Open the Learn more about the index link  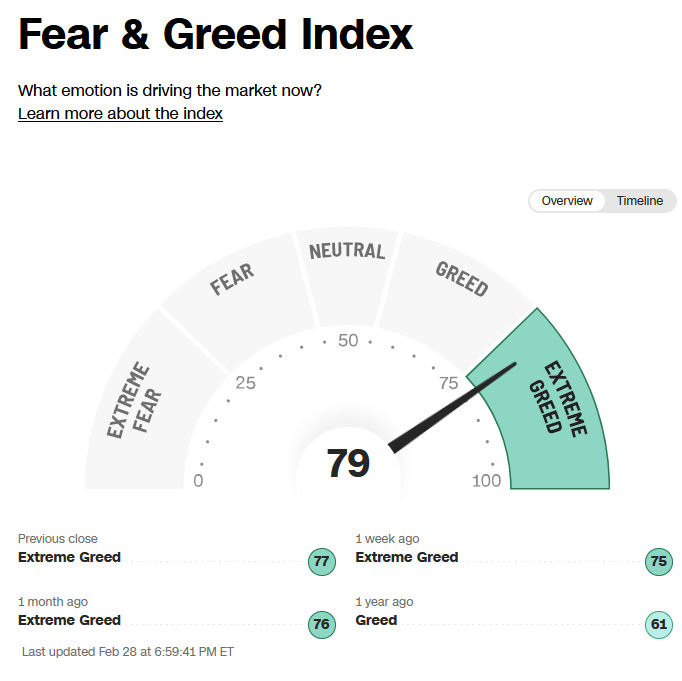click(120, 114)
